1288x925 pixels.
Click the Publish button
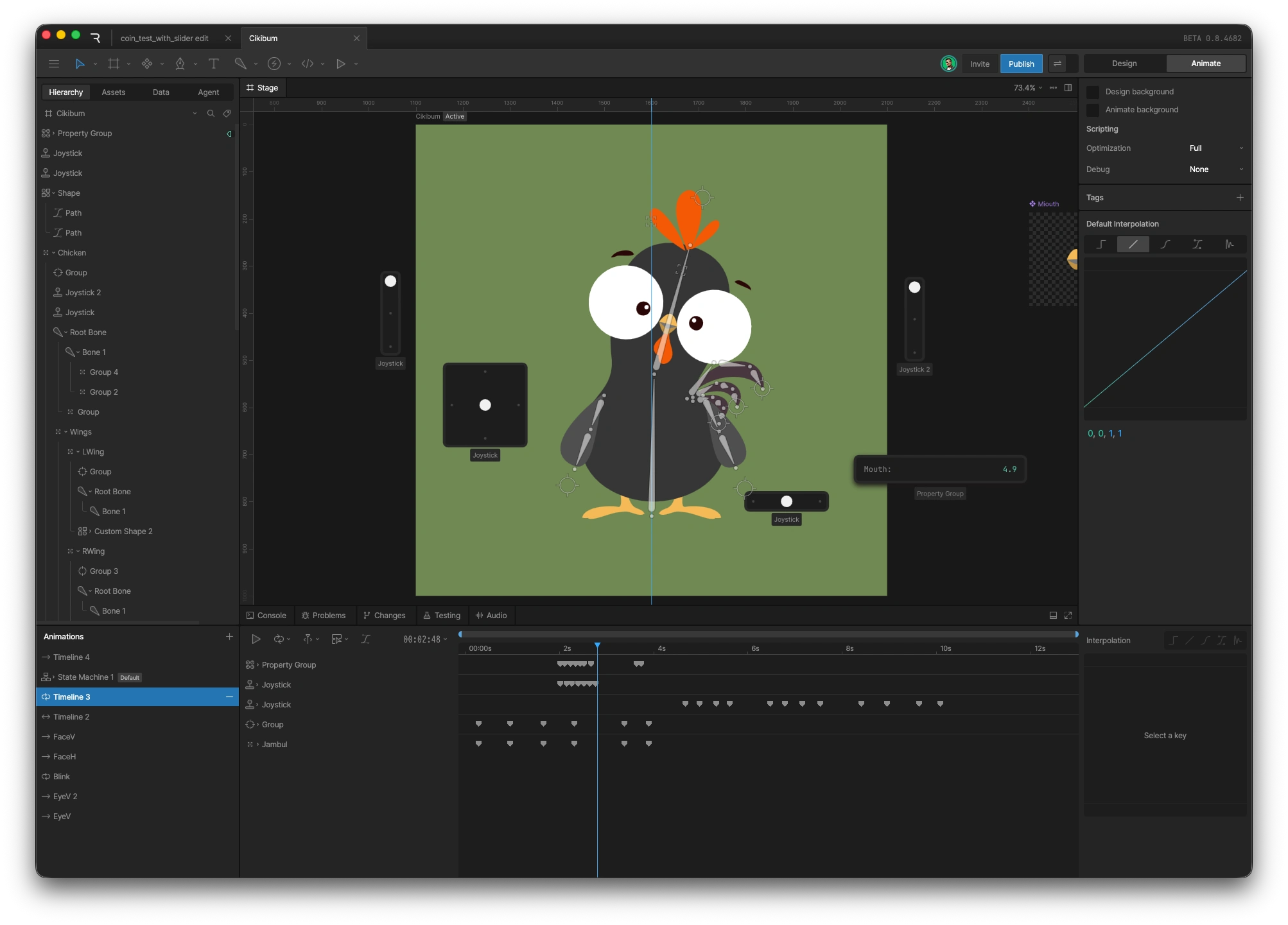[1021, 64]
